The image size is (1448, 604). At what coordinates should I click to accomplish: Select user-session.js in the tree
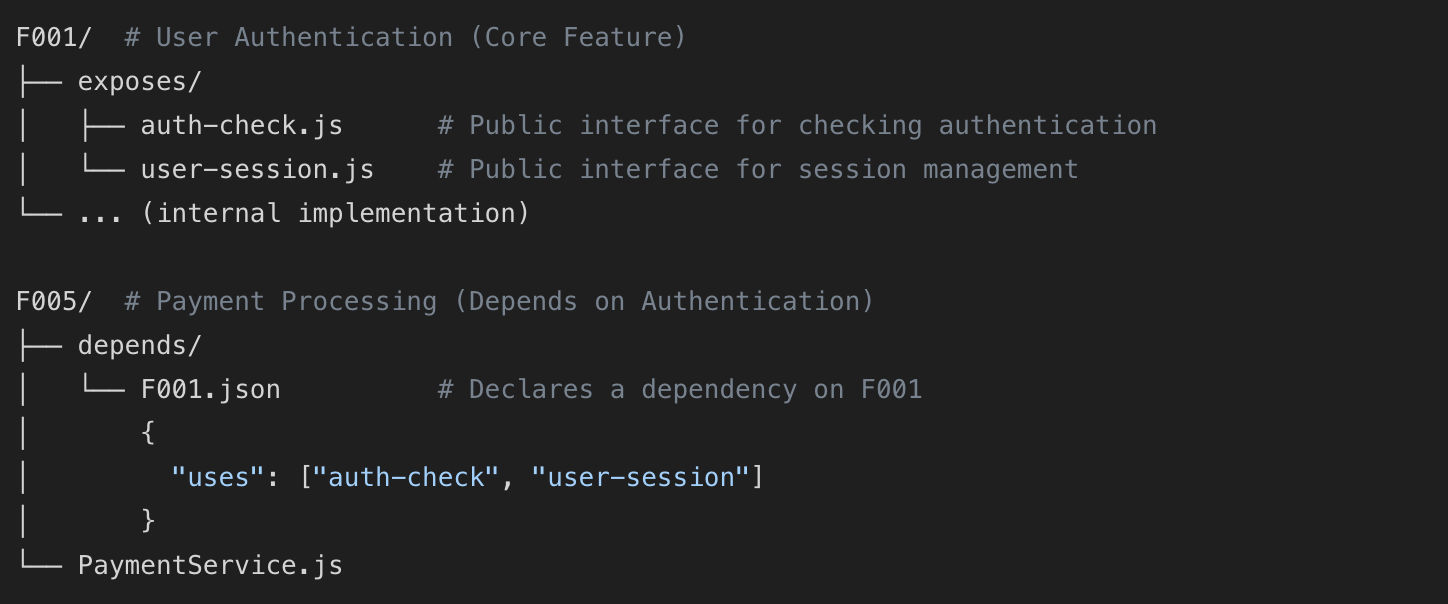pos(257,169)
